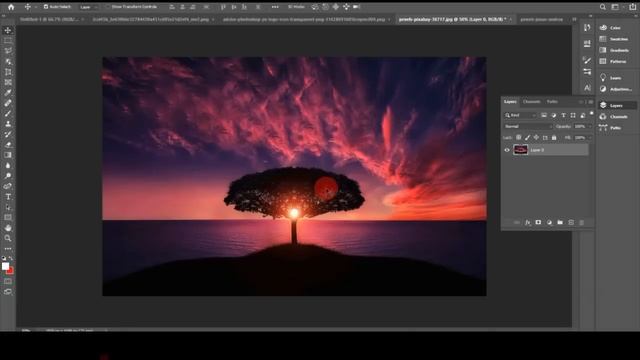Click the white foreground color swatch
This screenshot has width=640, height=360.
pyautogui.click(x=5, y=266)
